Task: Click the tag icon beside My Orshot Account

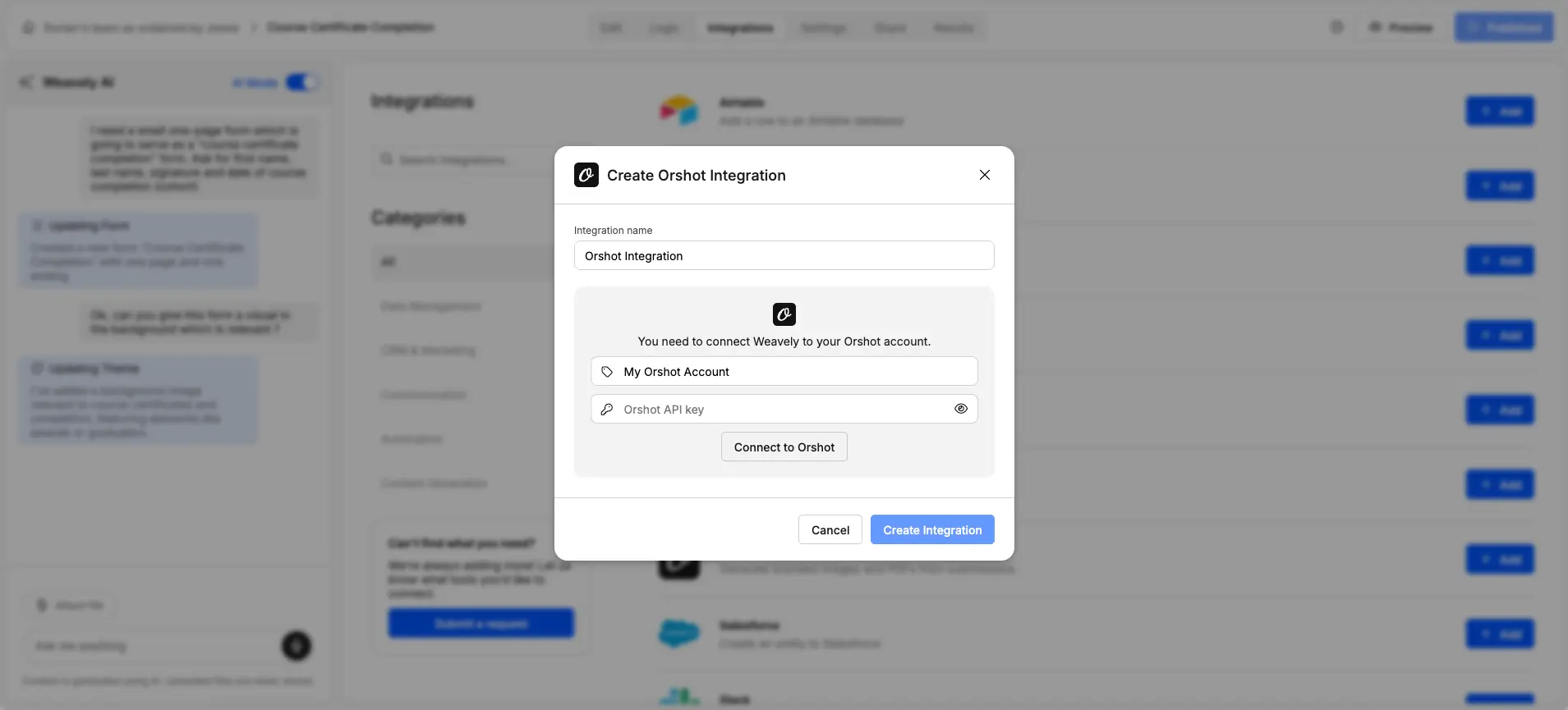Action: point(607,372)
